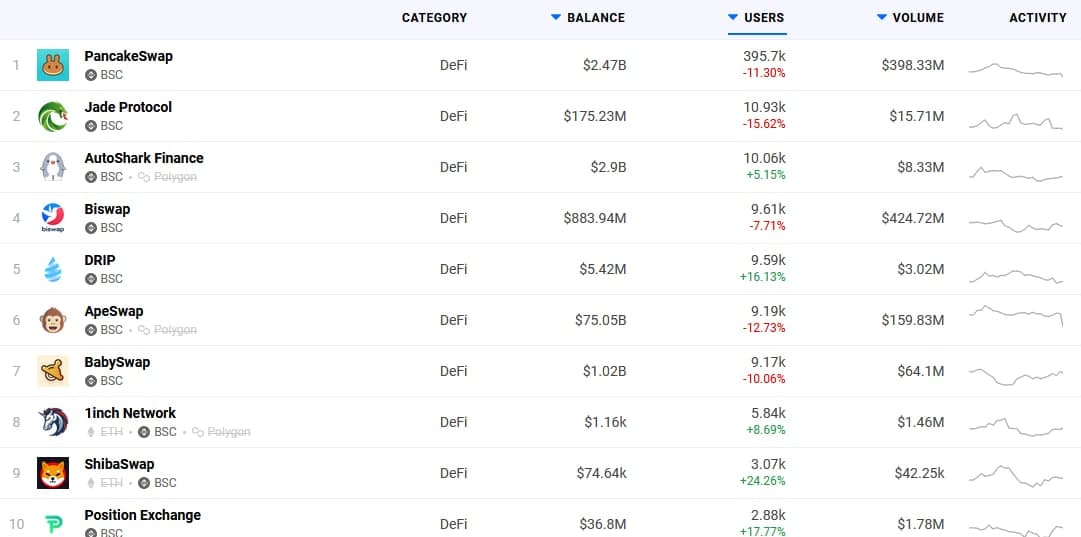Click Jade Protocol balance $175.23M

tap(595, 116)
